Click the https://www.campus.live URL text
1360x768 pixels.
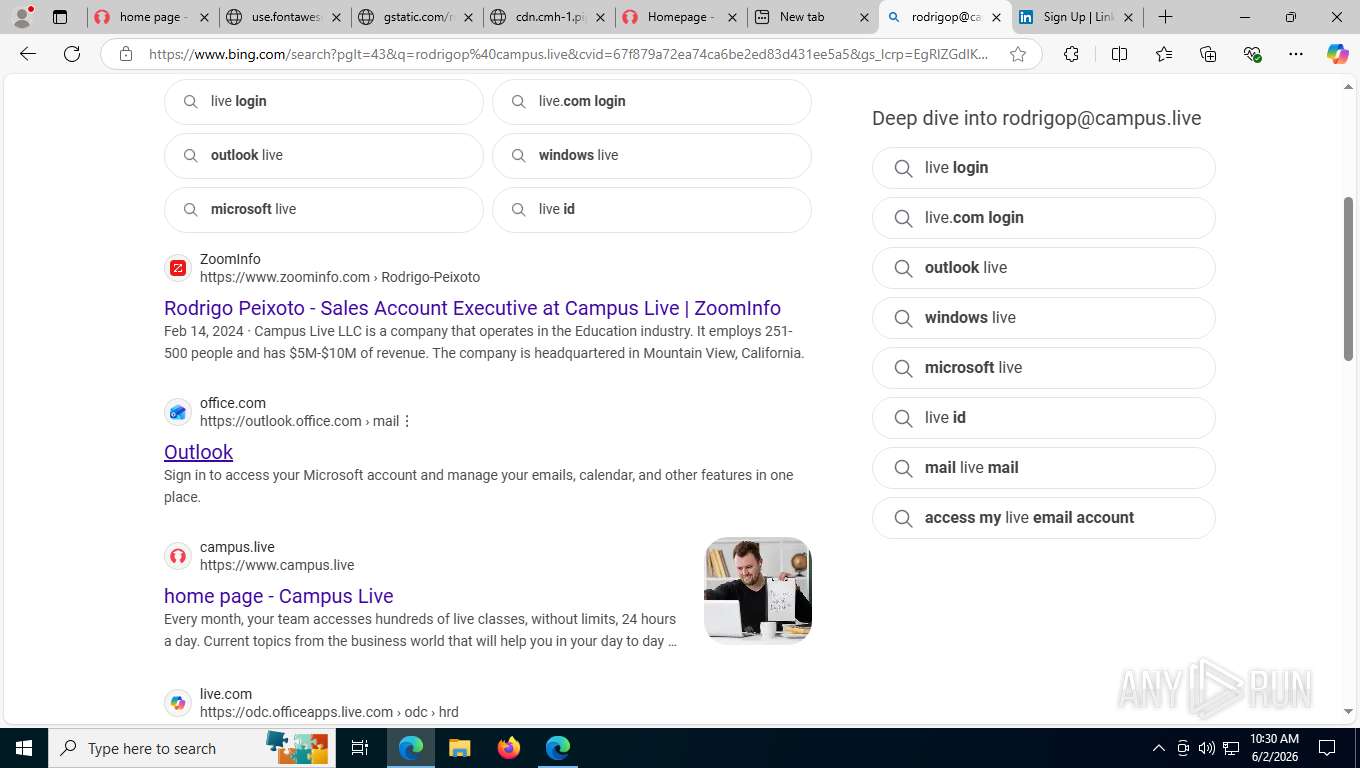(x=277, y=565)
